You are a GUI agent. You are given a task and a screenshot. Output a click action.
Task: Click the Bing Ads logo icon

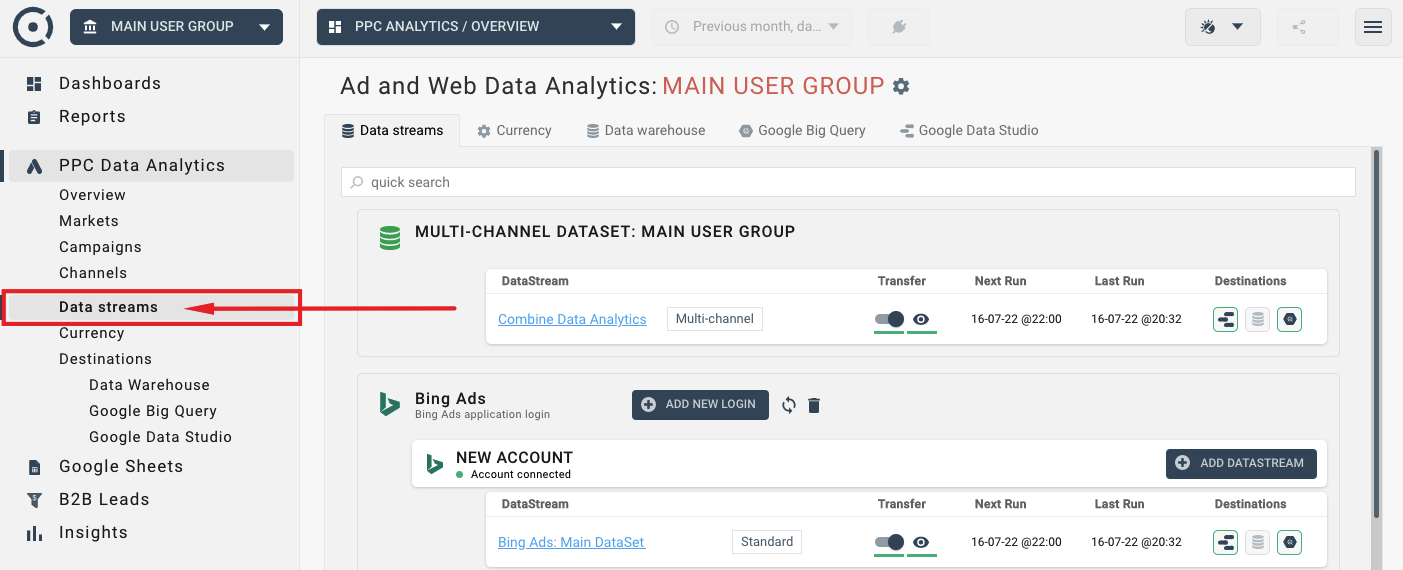[x=389, y=404]
